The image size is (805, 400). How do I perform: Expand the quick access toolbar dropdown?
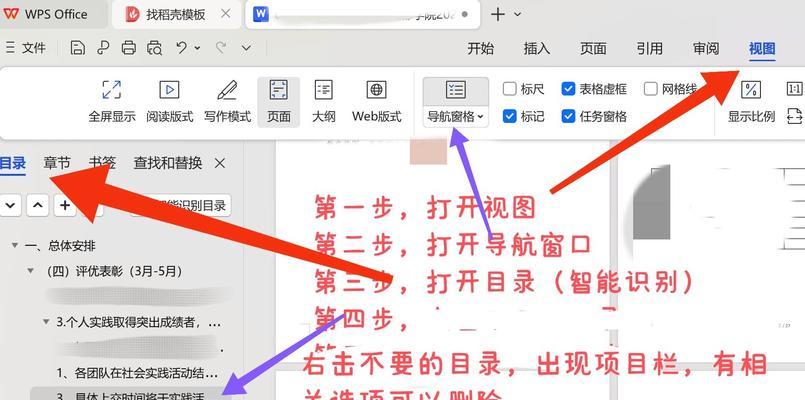pyautogui.click(x=246, y=48)
